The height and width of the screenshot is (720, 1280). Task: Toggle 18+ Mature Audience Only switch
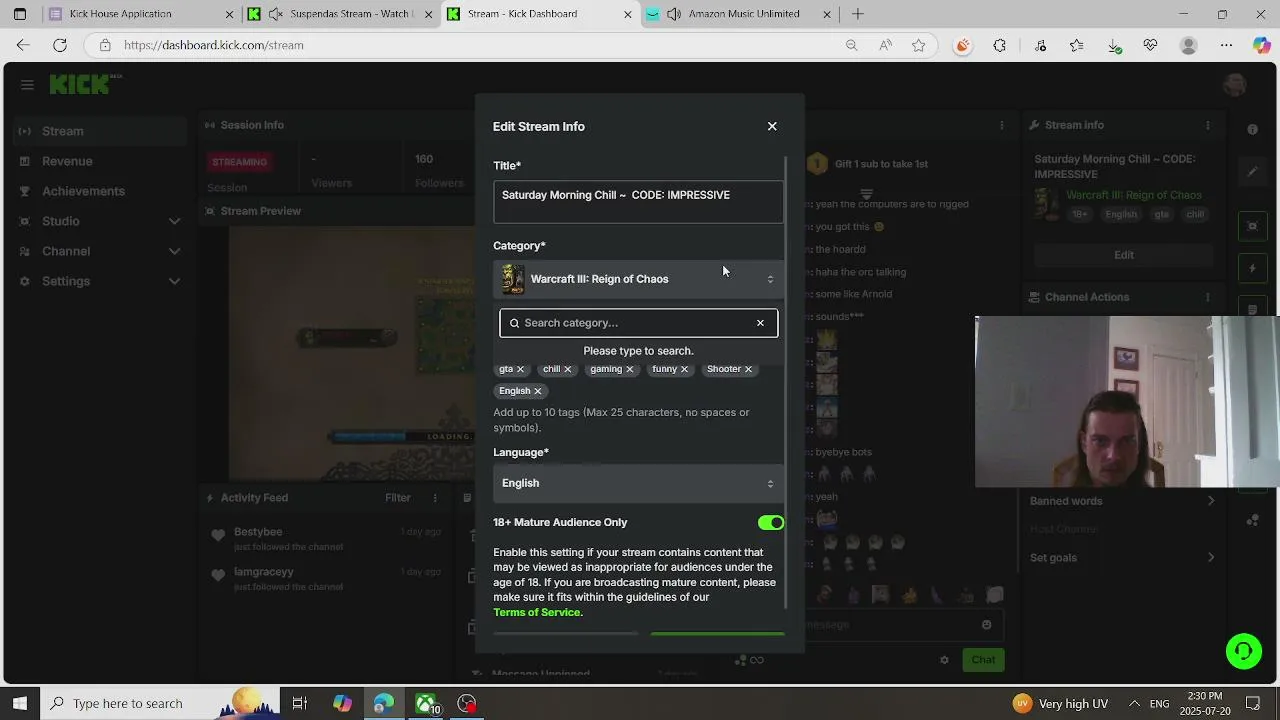771,523
